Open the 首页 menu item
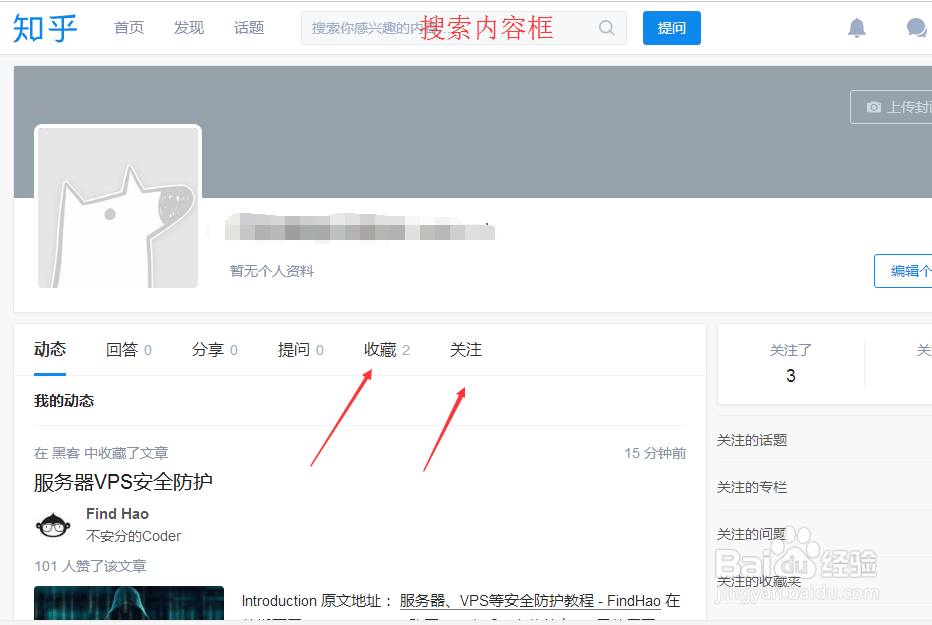The height and width of the screenshot is (625, 932). tap(128, 27)
